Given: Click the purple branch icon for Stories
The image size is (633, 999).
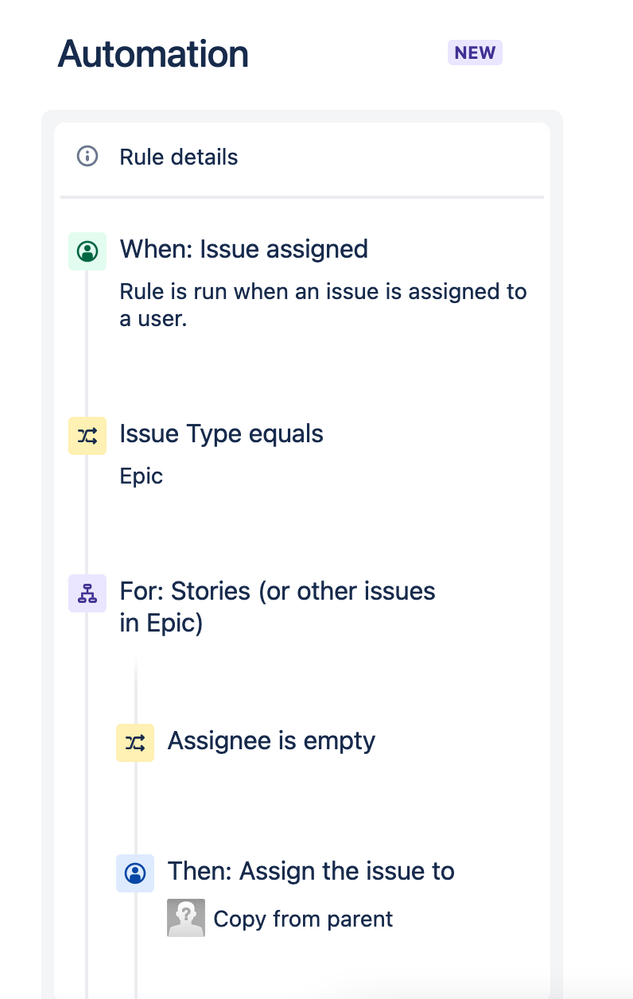Looking at the screenshot, I should click(x=87, y=593).
